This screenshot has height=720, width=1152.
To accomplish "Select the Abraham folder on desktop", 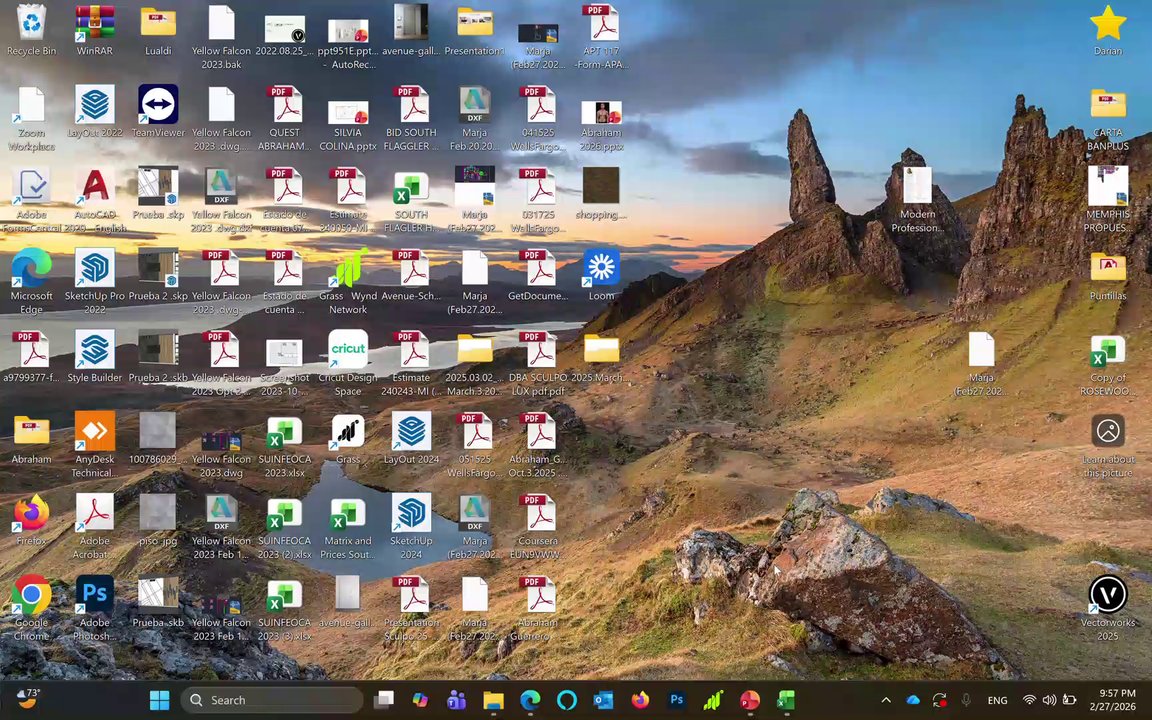I will (31, 439).
